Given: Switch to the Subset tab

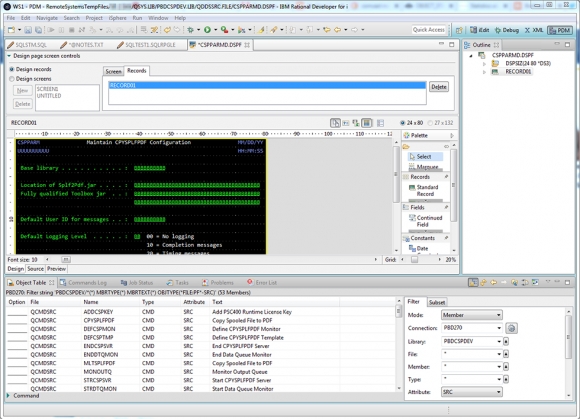Looking at the screenshot, I should point(437,302).
